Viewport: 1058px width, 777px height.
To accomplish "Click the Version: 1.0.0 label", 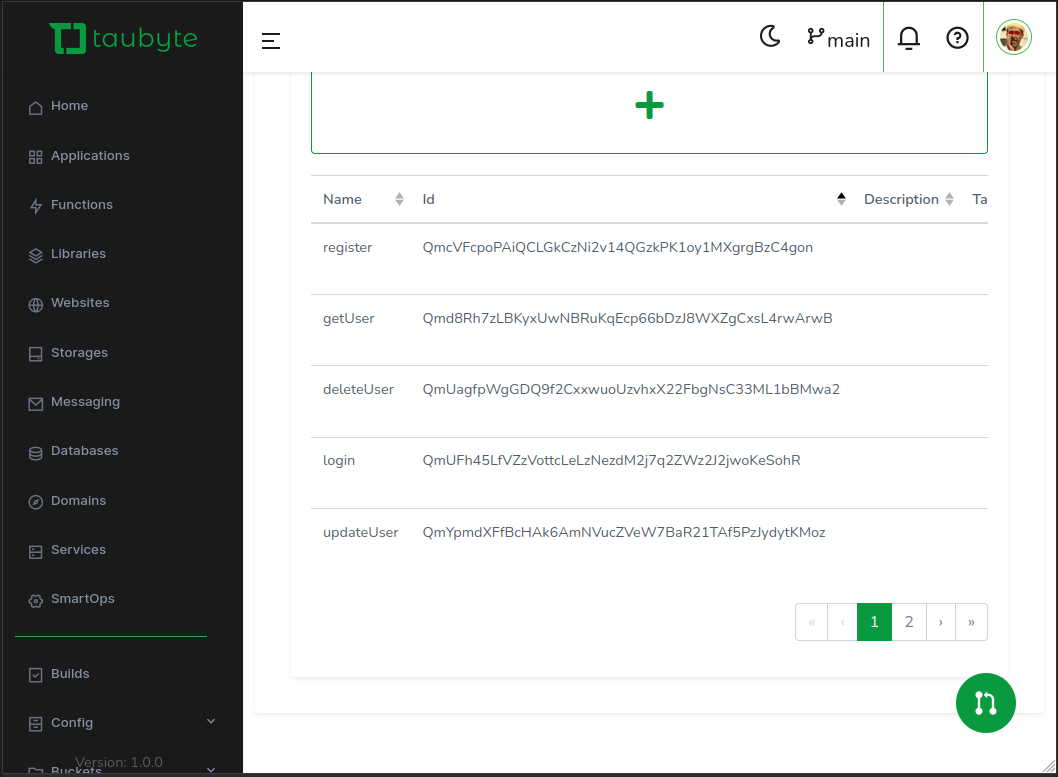I will [x=119, y=762].
